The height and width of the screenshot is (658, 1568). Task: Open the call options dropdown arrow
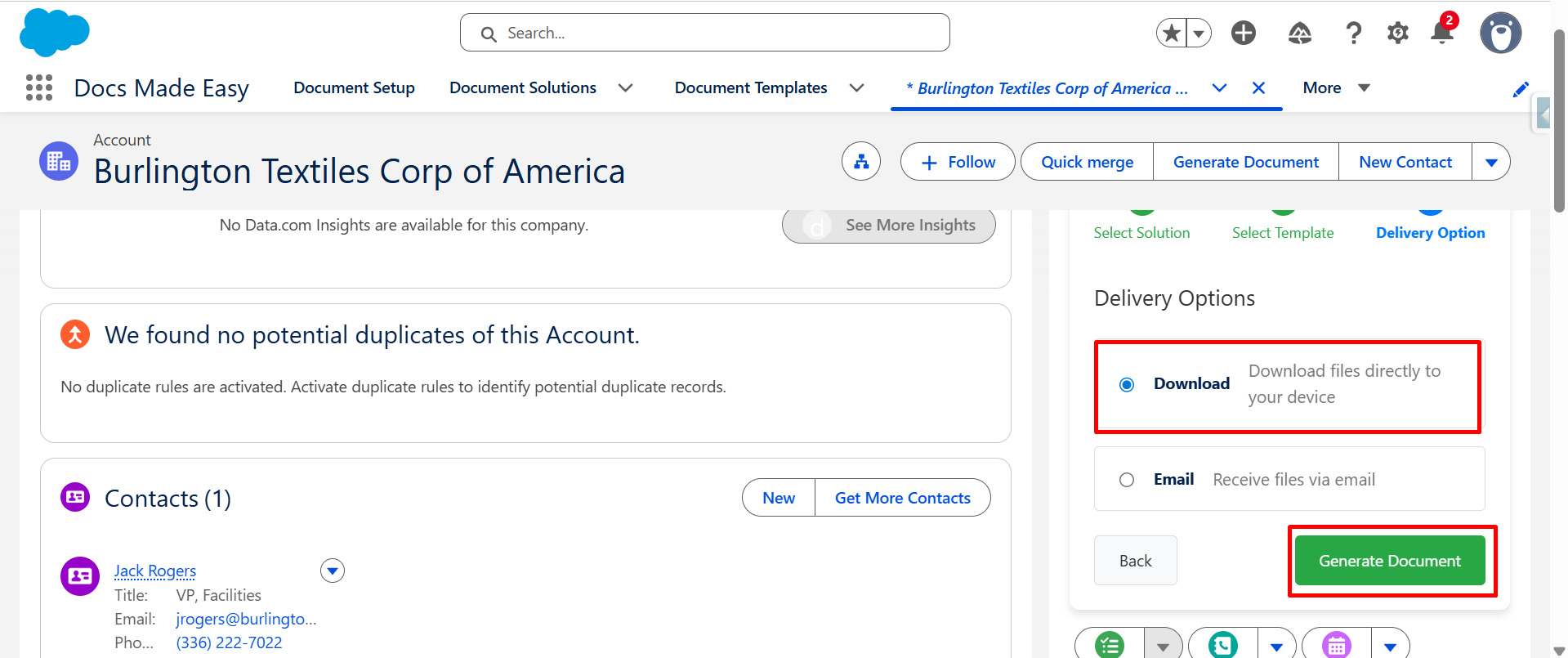point(1277,645)
